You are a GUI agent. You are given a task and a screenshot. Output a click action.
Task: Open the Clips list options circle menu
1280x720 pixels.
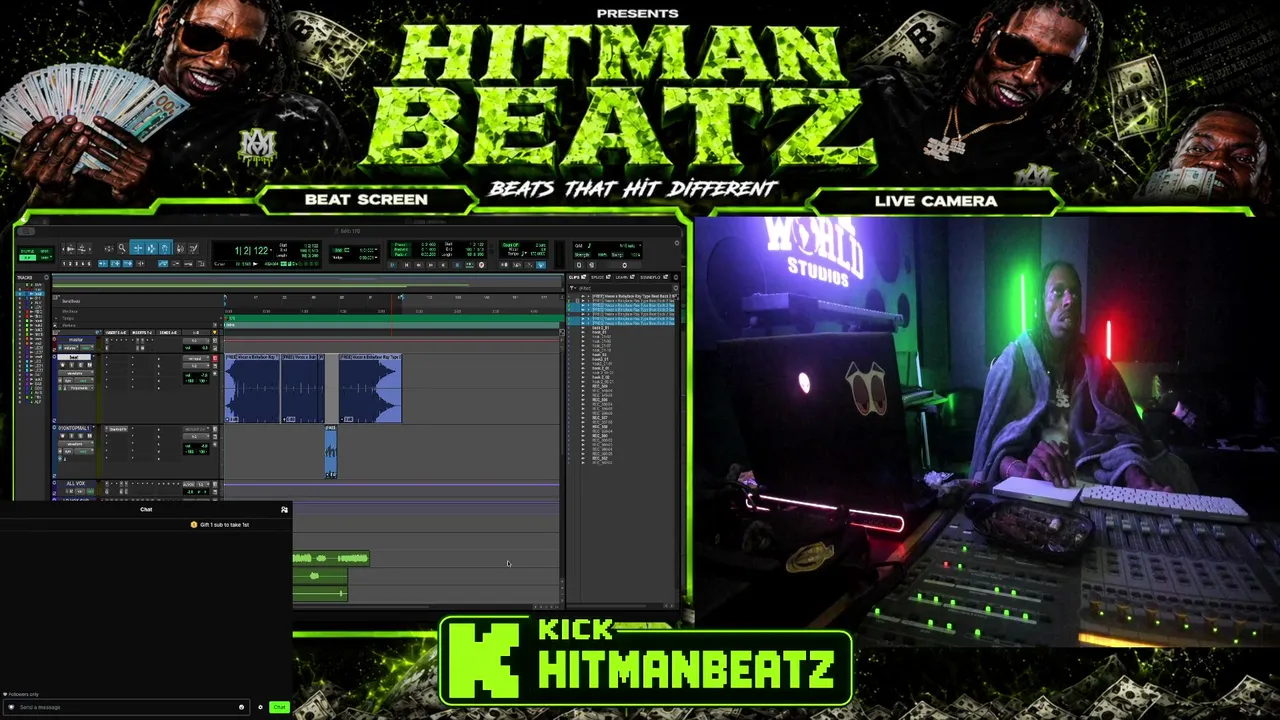[676, 277]
